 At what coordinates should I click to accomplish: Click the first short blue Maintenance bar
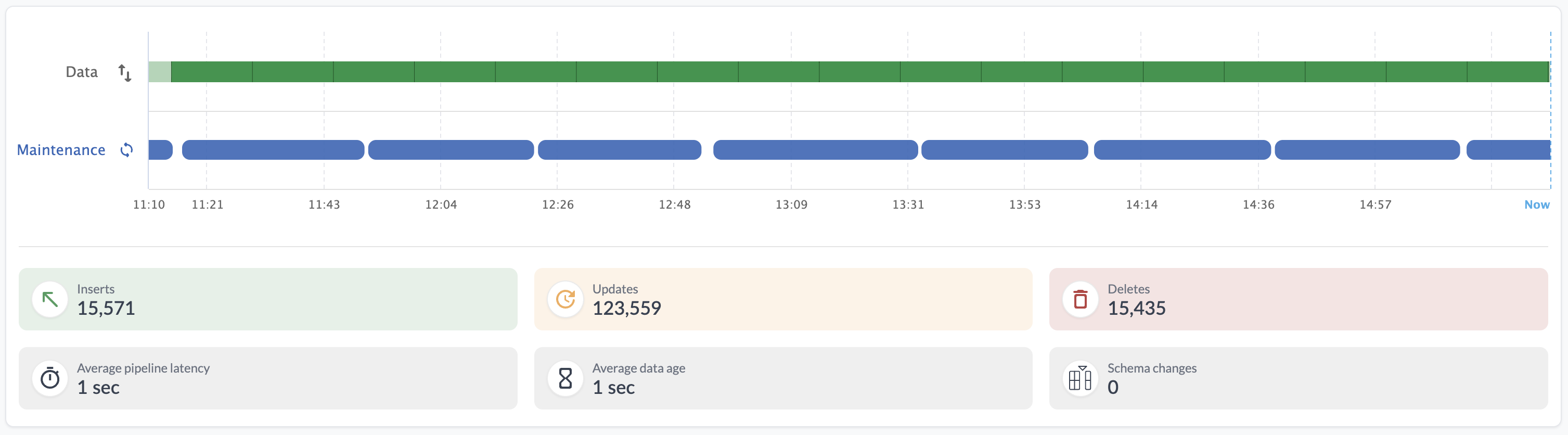(160, 150)
